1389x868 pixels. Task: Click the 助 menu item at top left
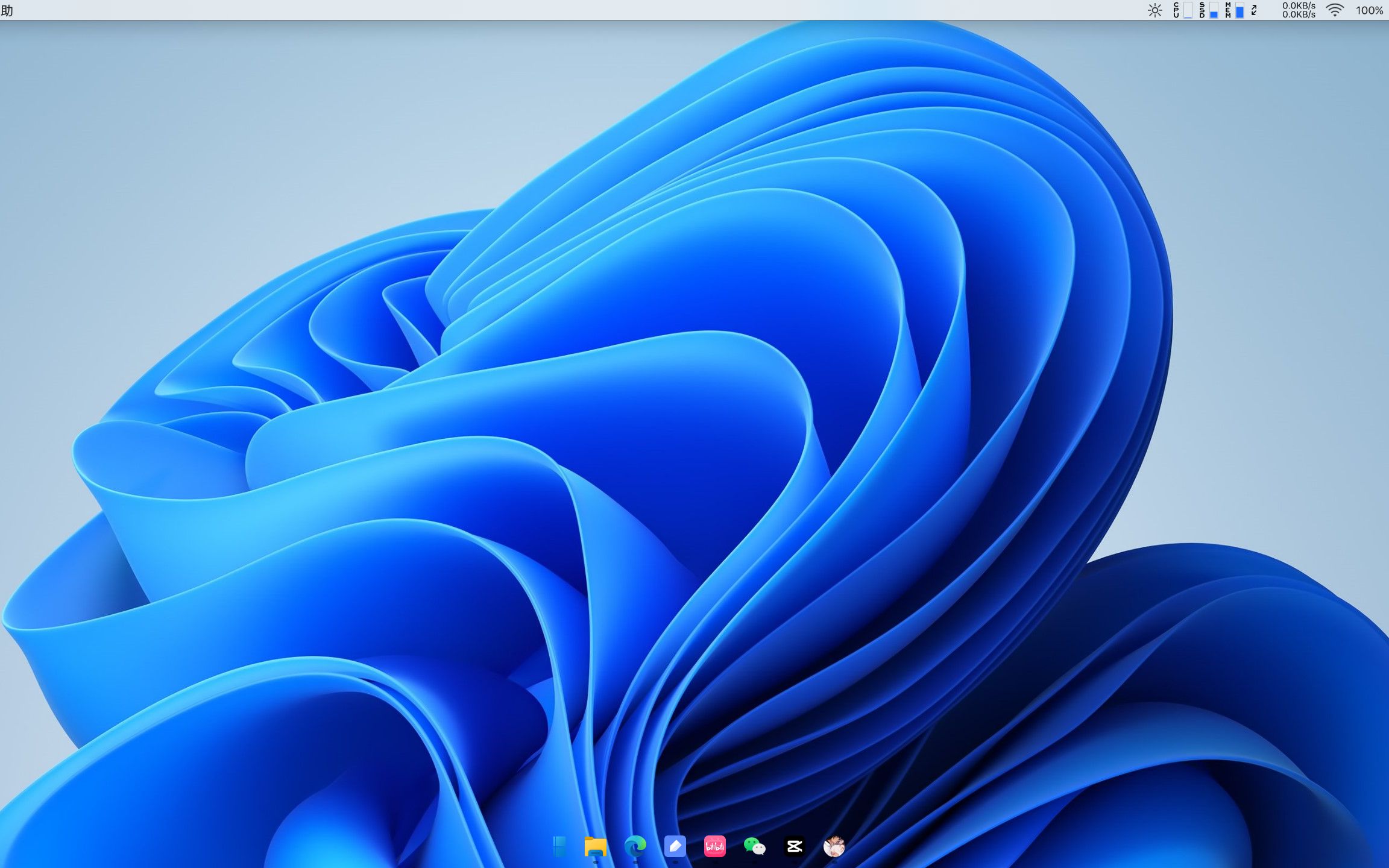pos(7,10)
